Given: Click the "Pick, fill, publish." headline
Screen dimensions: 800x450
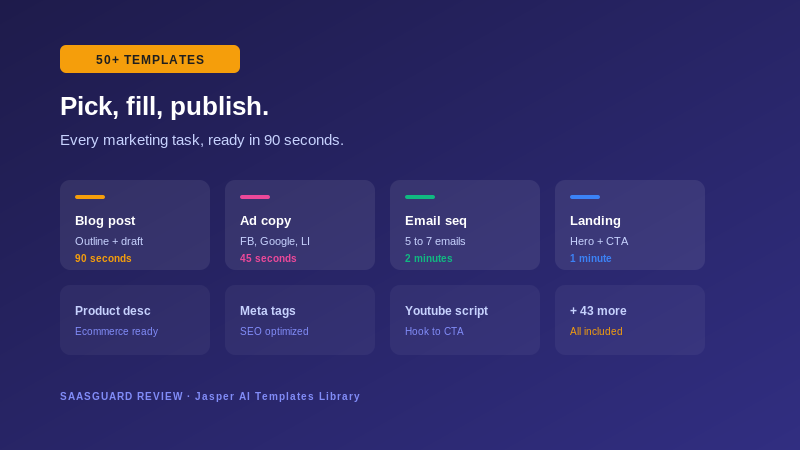Looking at the screenshot, I should [164, 107].
